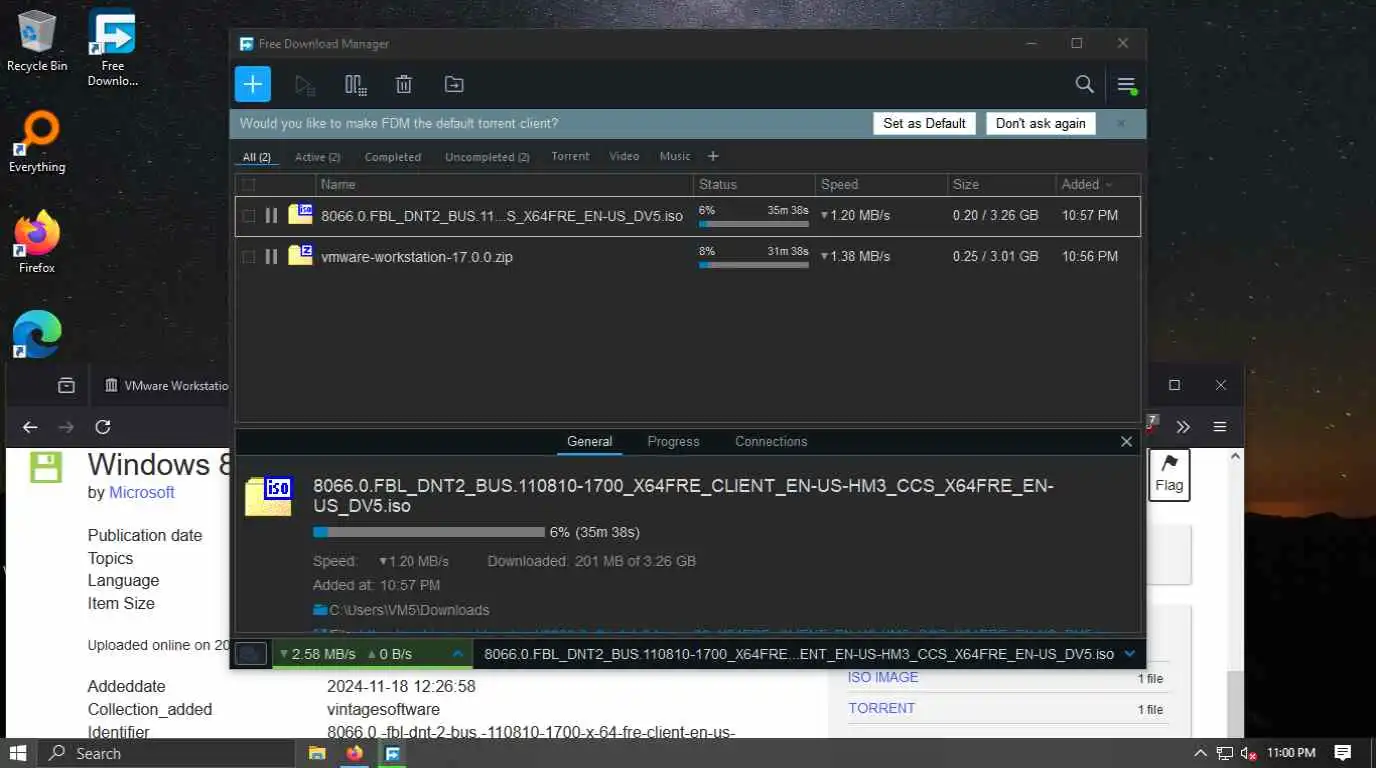Select the Video filter tab

(624, 156)
